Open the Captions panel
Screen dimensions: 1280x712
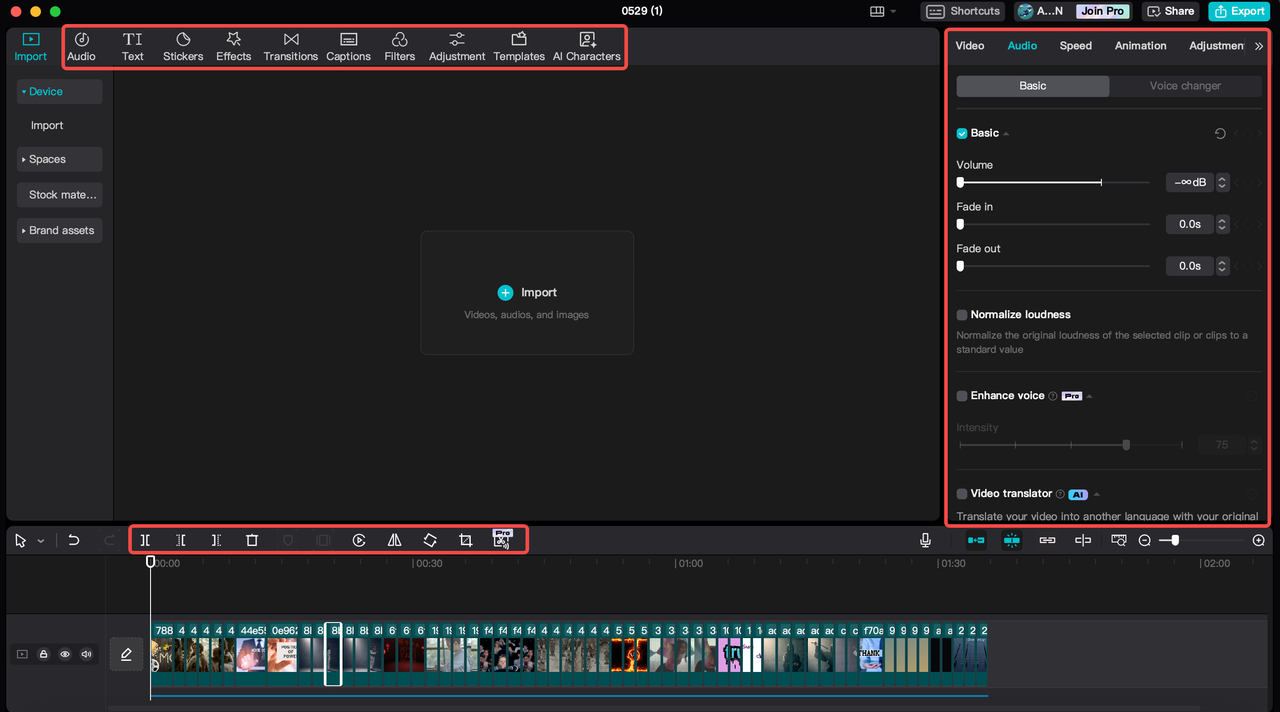(x=348, y=46)
